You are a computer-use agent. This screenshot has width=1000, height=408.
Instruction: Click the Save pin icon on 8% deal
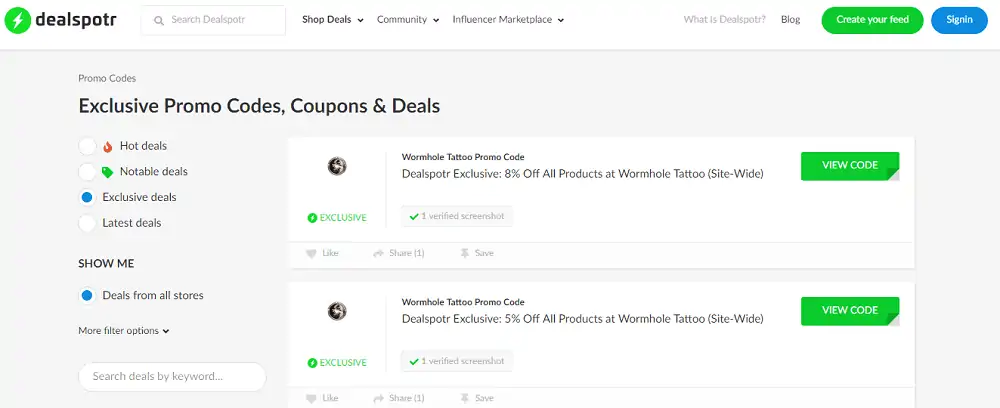tap(464, 253)
